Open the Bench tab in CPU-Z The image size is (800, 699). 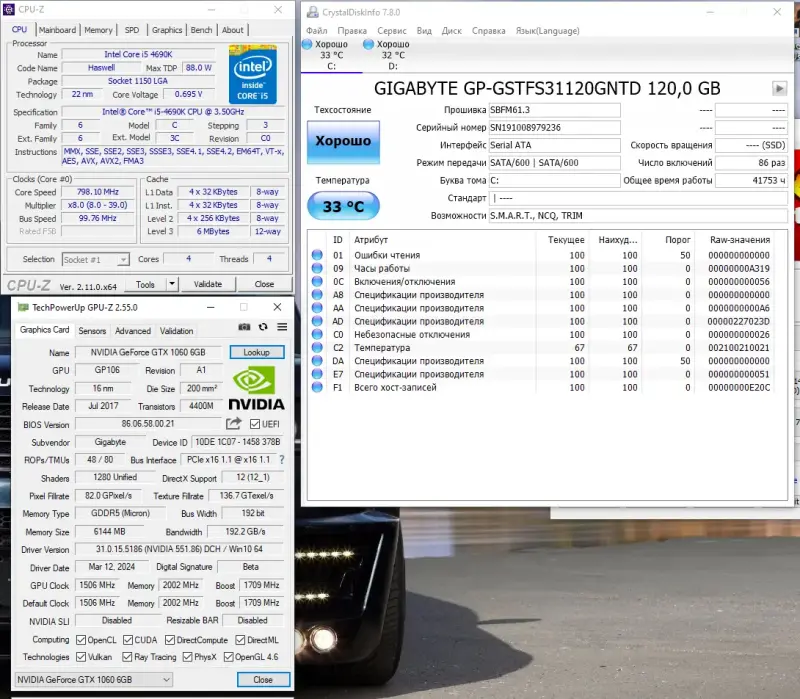201,30
